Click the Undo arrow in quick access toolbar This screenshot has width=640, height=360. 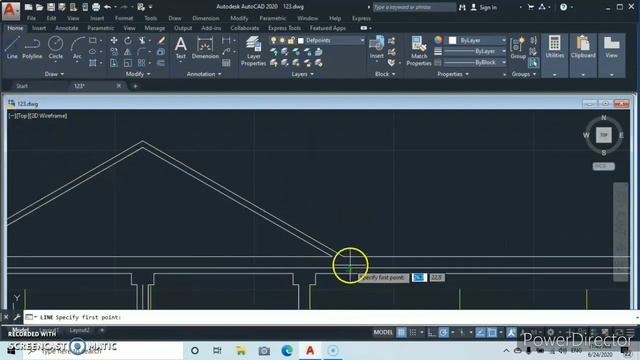107,7
